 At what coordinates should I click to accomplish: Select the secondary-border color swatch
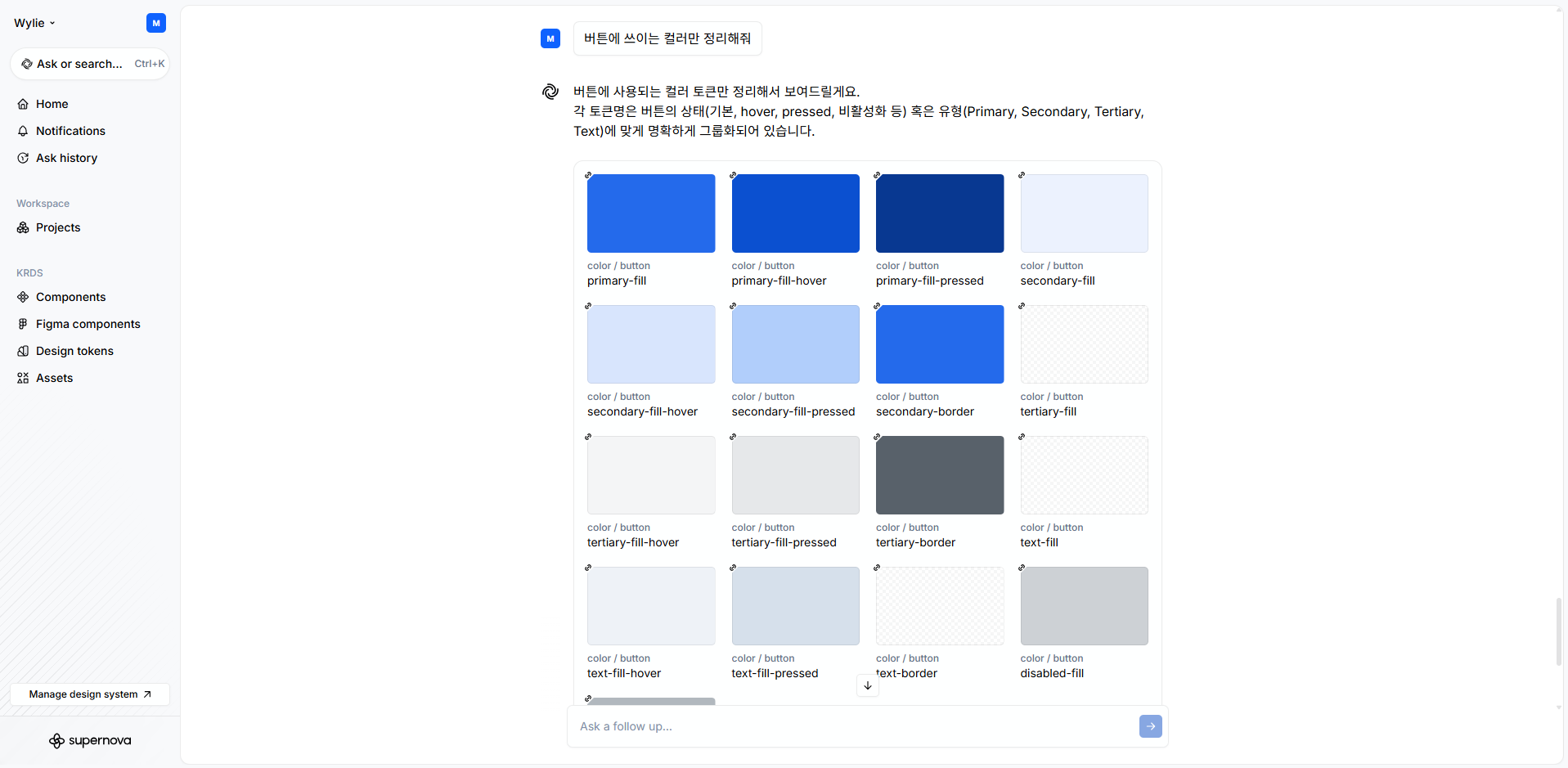[939, 344]
